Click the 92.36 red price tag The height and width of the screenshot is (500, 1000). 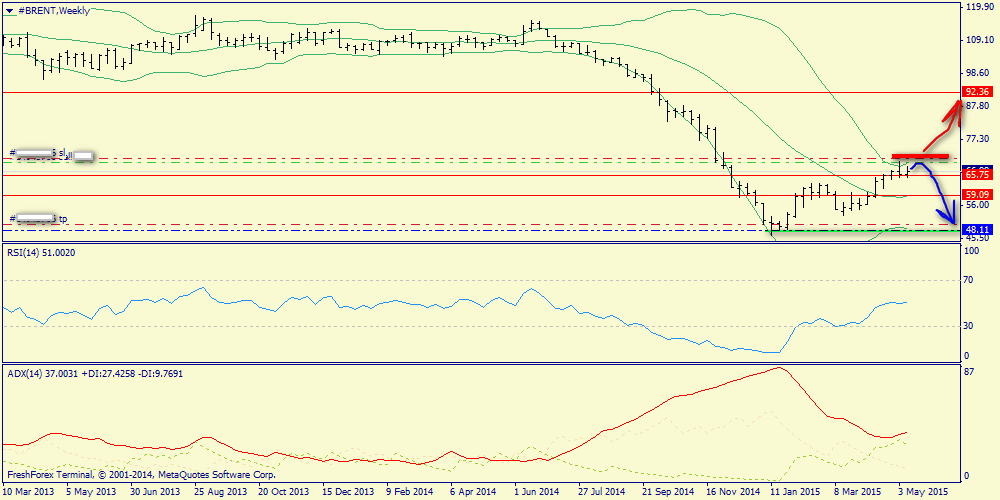[x=976, y=92]
